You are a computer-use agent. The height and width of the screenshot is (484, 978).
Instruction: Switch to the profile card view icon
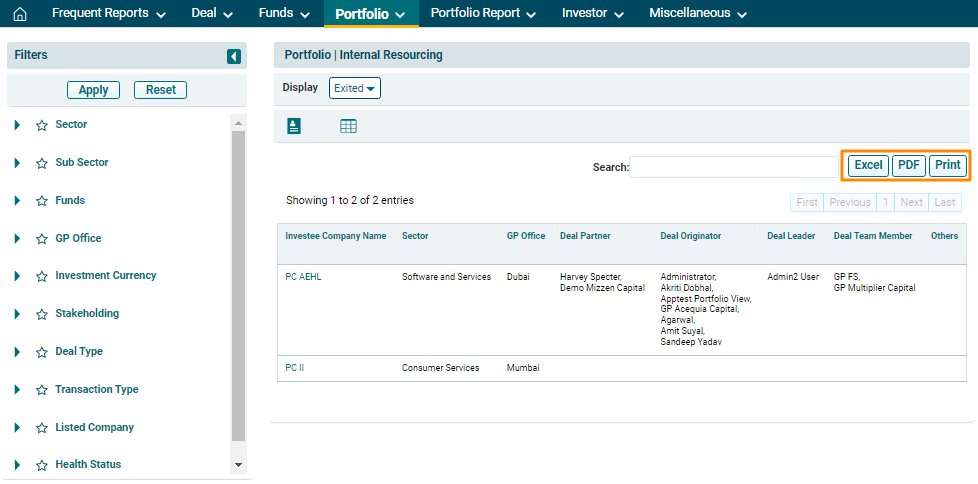pyautogui.click(x=294, y=126)
